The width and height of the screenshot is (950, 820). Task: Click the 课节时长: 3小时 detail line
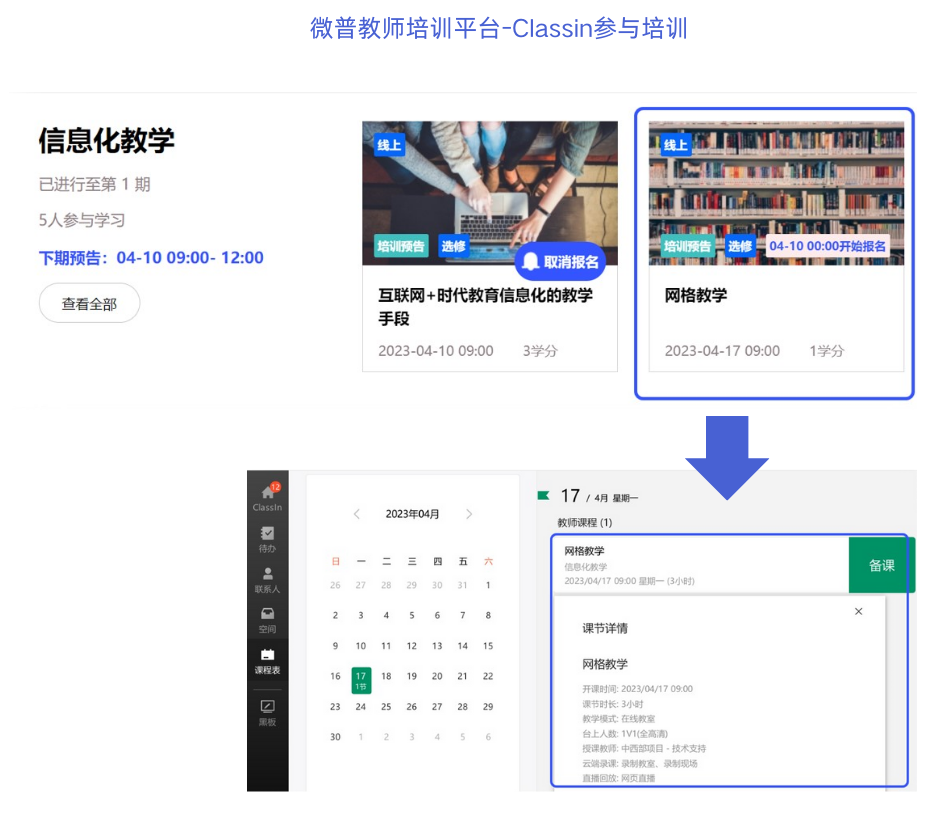(613, 704)
